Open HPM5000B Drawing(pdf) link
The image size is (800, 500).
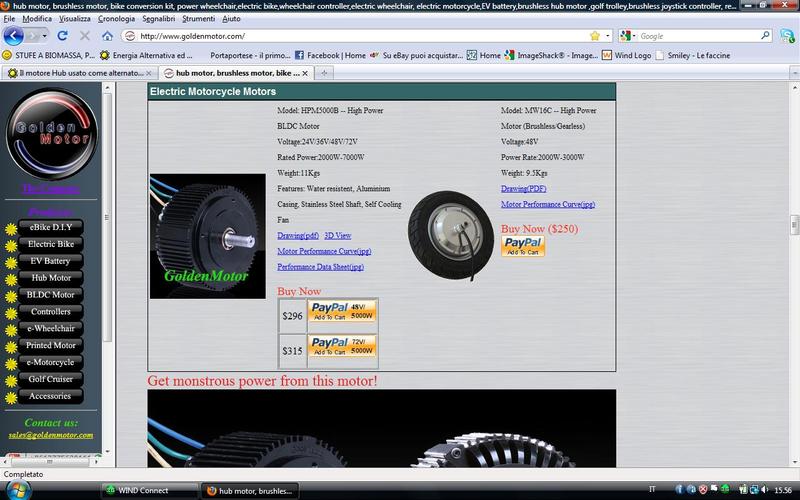tap(298, 235)
